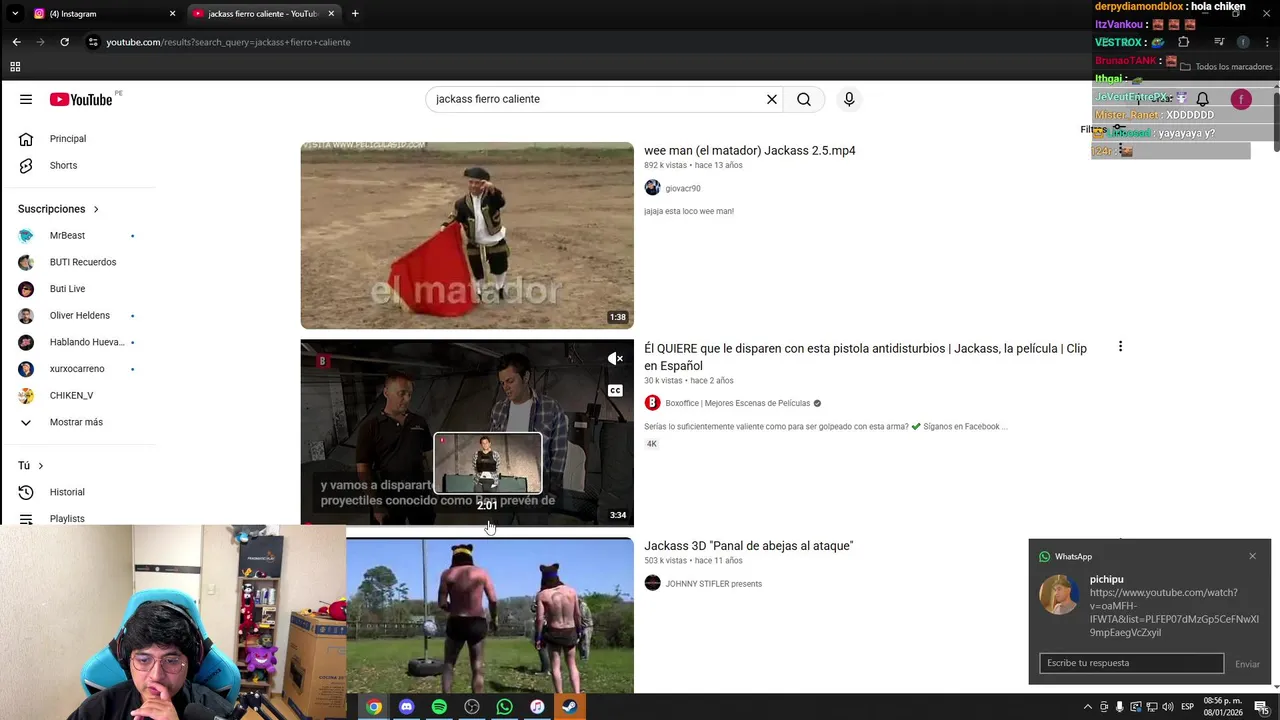Open JOHNNY STIFLER presents channel link
Screen dimensions: 1280x720
(x=713, y=584)
